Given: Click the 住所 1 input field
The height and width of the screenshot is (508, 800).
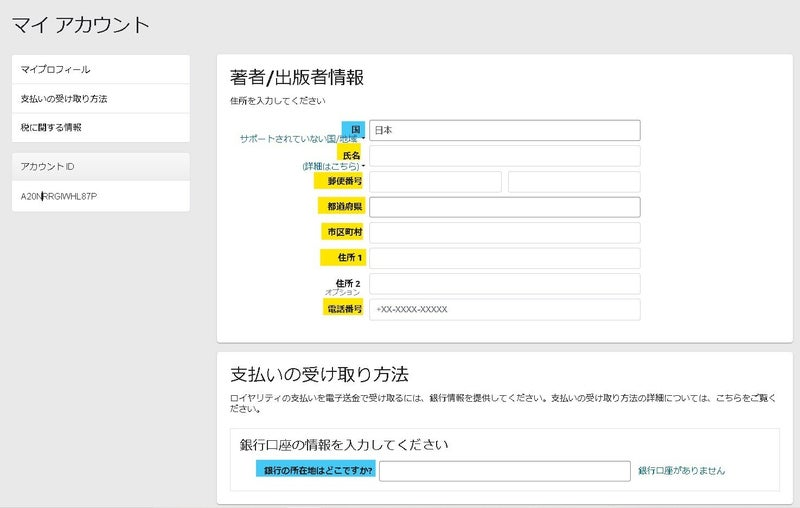Looking at the screenshot, I should (504, 258).
